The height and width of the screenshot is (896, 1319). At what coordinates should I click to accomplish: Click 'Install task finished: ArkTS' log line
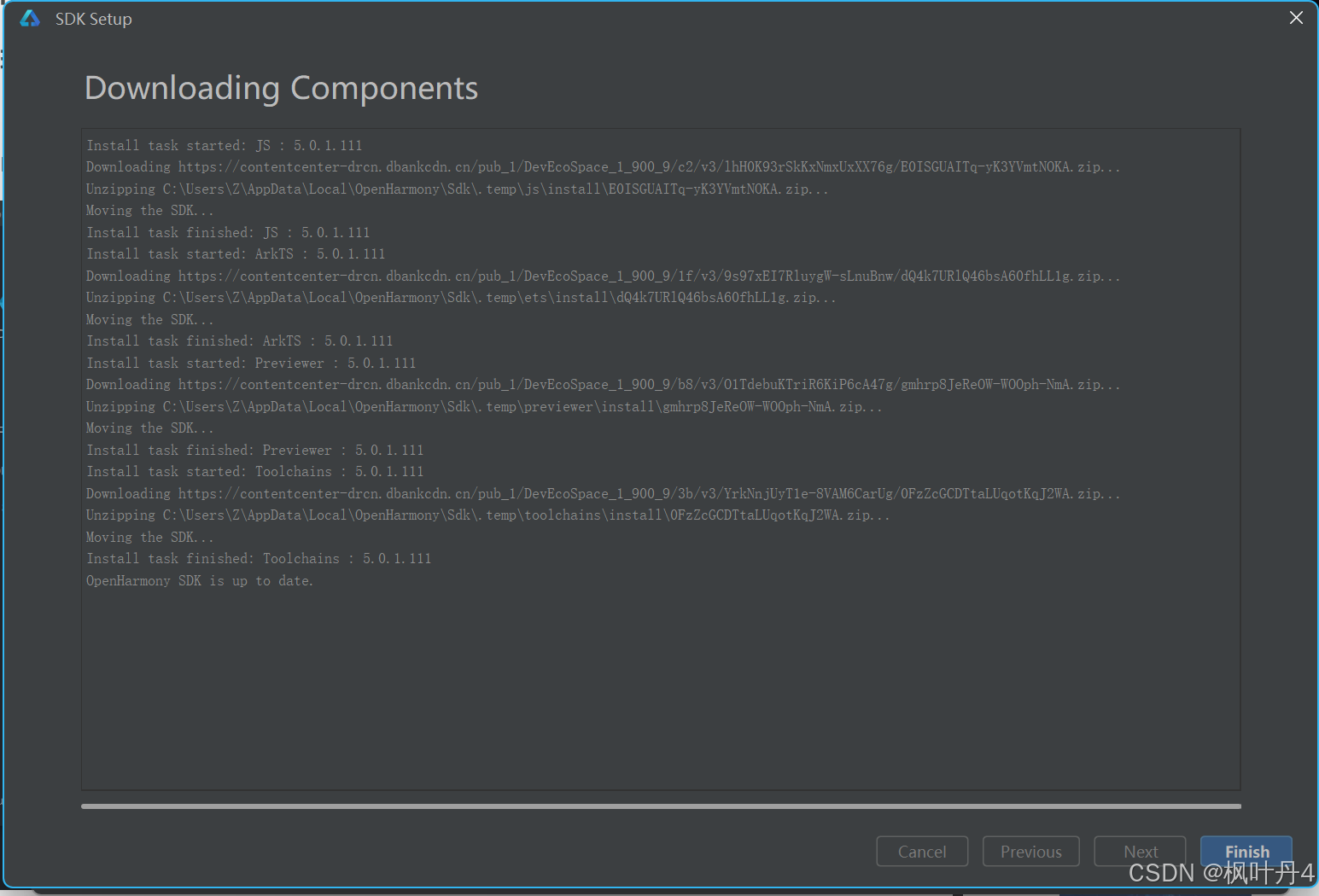[x=239, y=341]
